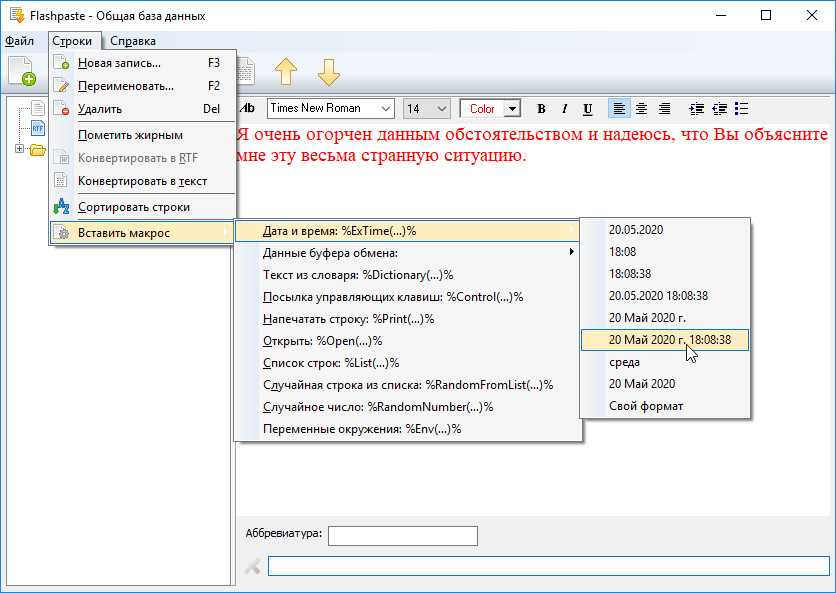Choose Новая запись... menu entry
The image size is (836, 593).
click(x=142, y=63)
